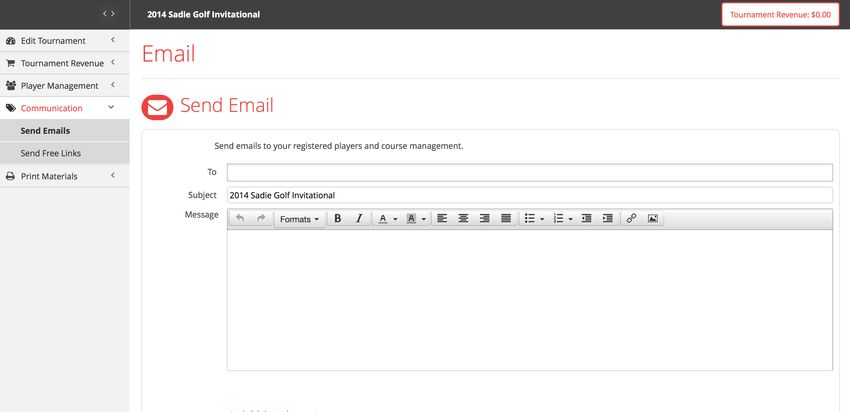The width and height of the screenshot is (850, 412).
Task: Click the redo icon in message toolbar
Action: (x=261, y=218)
